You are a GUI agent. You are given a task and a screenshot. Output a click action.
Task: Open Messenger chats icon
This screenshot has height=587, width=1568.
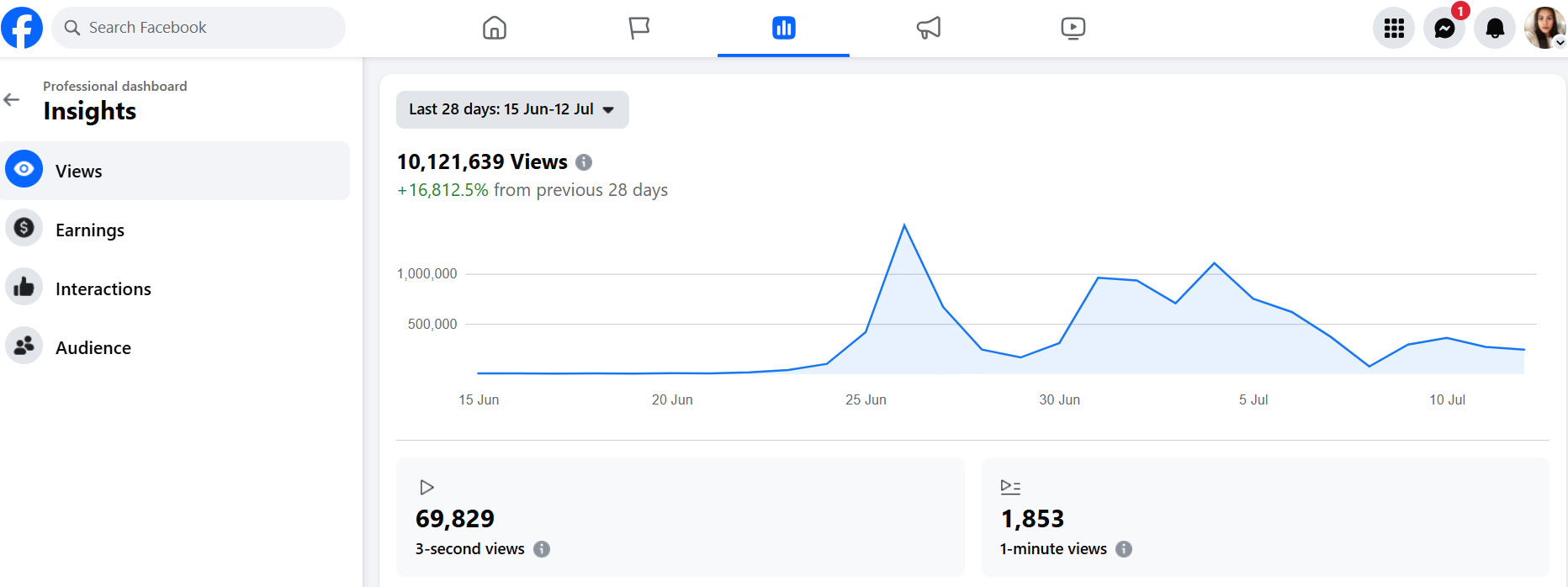[x=1444, y=29]
